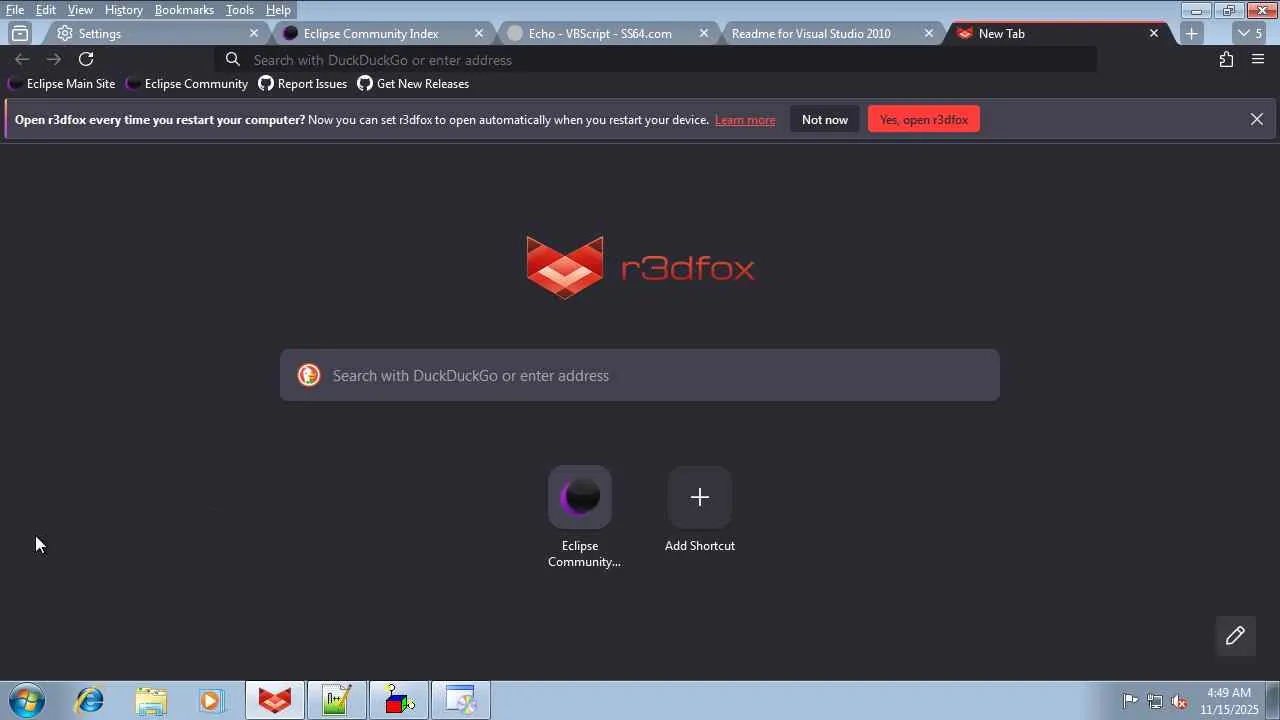Open the Help menu
The height and width of the screenshot is (720, 1280).
click(x=278, y=10)
